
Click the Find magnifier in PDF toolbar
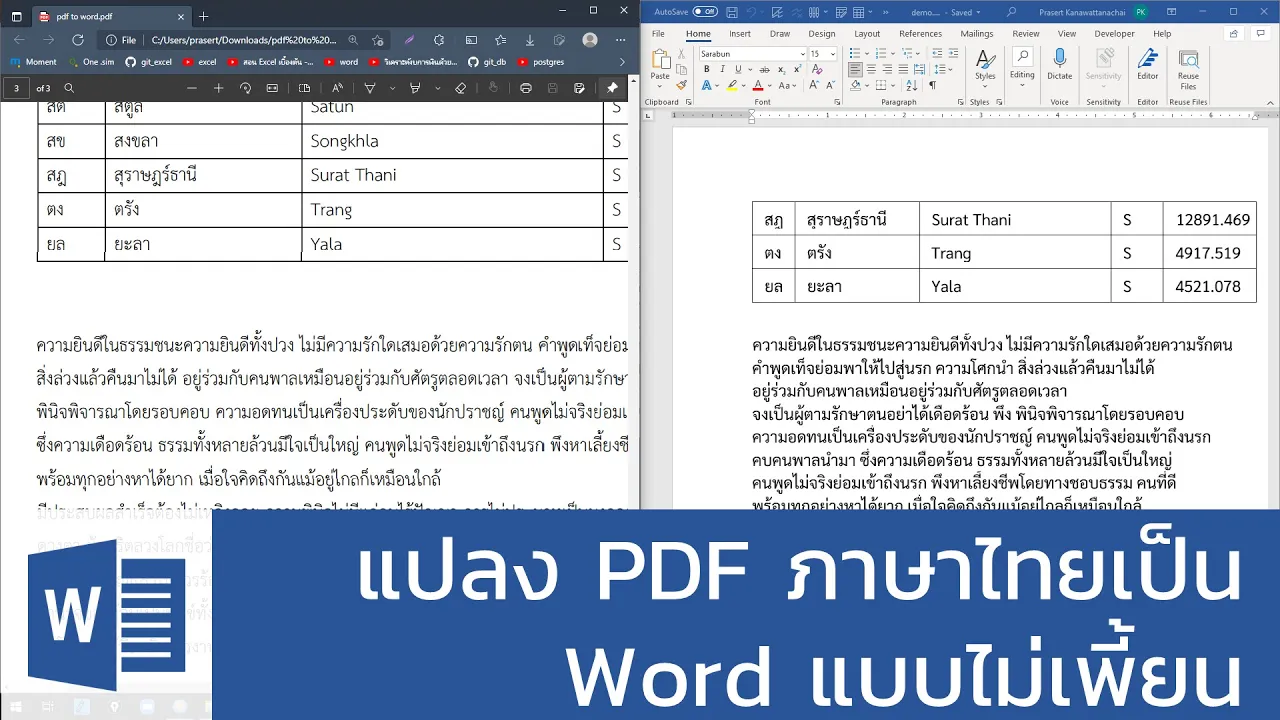pos(69,88)
